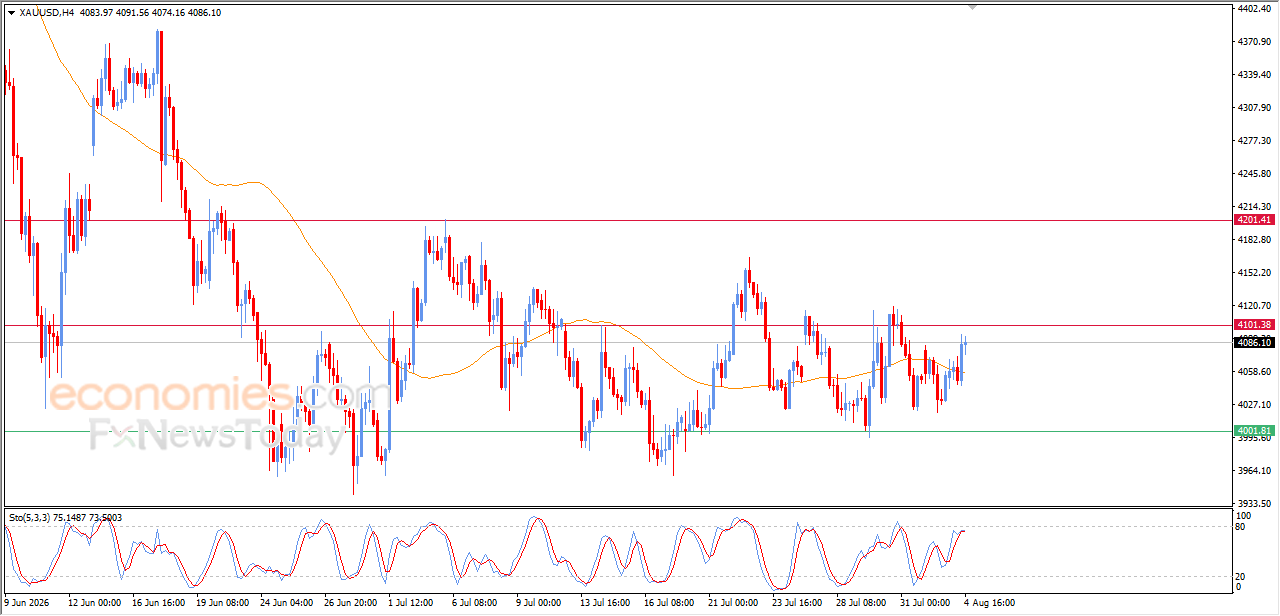Image resolution: width=1280 pixels, height=616 pixels.
Task: Click the 9 Jun 2026 date label
Action: click(x=28, y=603)
